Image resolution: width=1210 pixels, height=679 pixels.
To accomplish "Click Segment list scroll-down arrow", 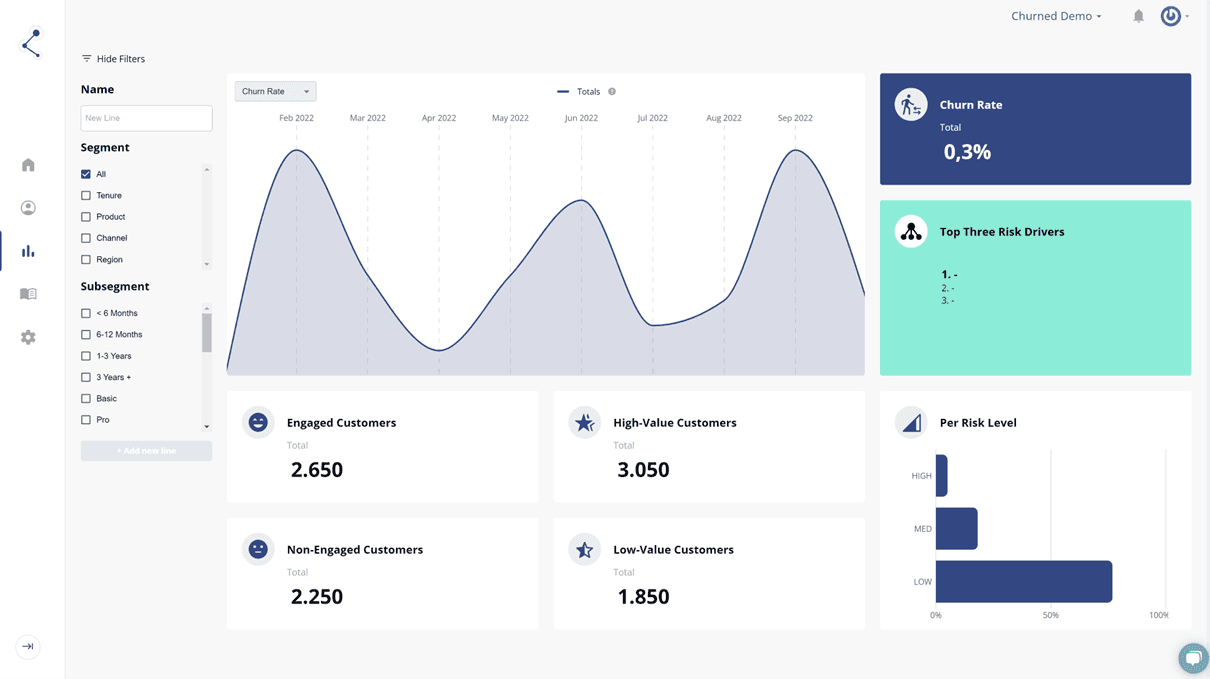I will (207, 265).
